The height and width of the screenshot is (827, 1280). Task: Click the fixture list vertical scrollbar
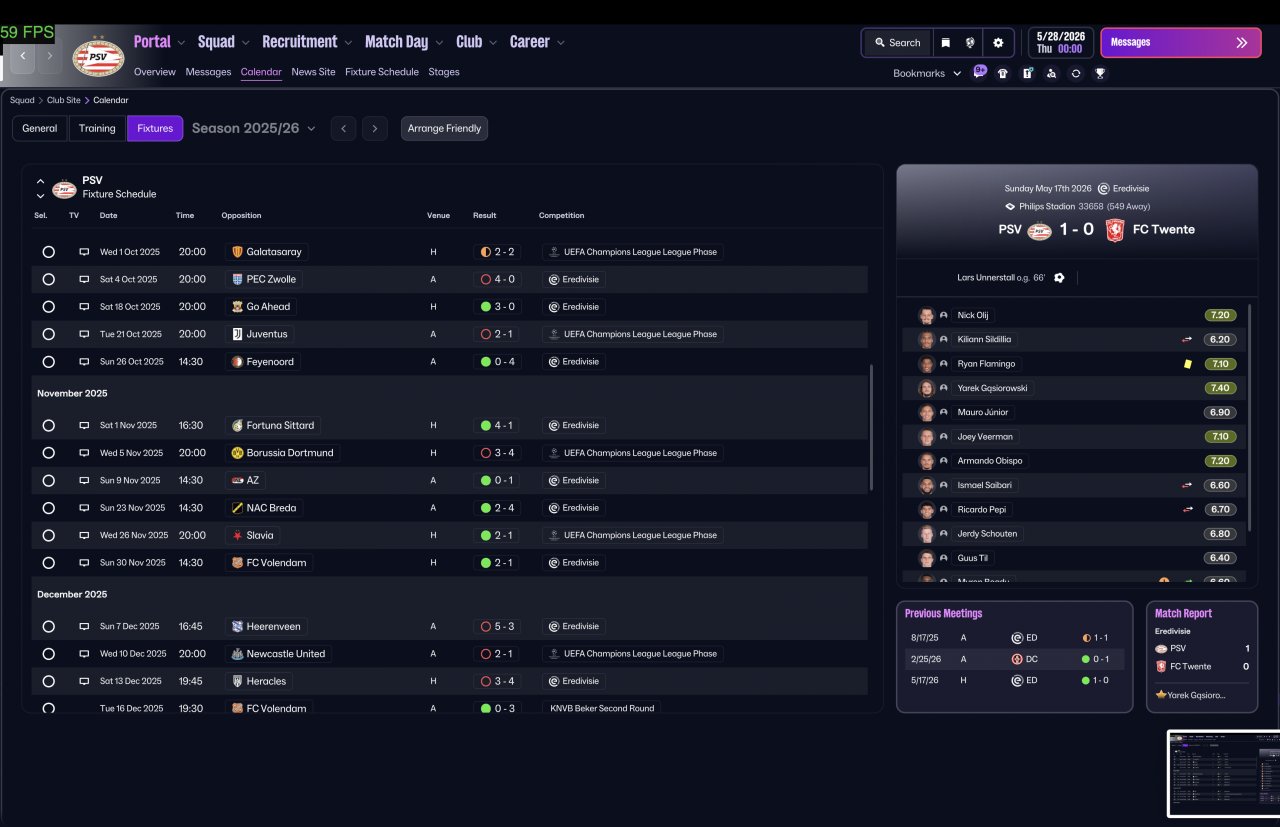pos(872,427)
